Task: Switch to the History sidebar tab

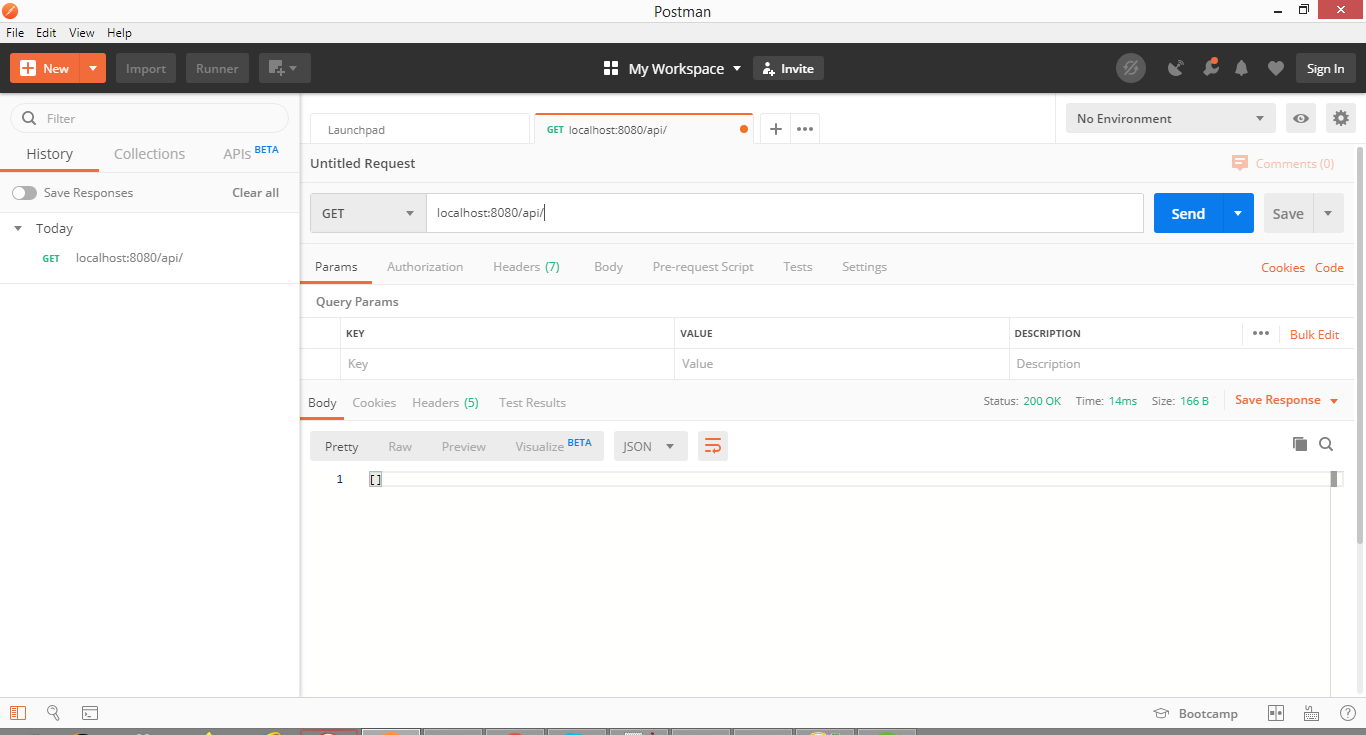Action: click(50, 154)
